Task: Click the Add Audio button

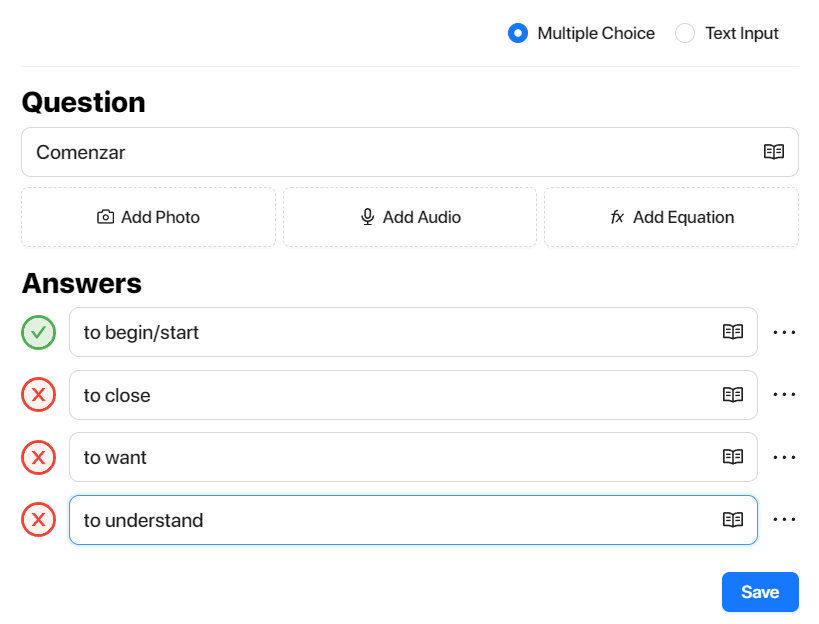Action: pyautogui.click(x=410, y=217)
